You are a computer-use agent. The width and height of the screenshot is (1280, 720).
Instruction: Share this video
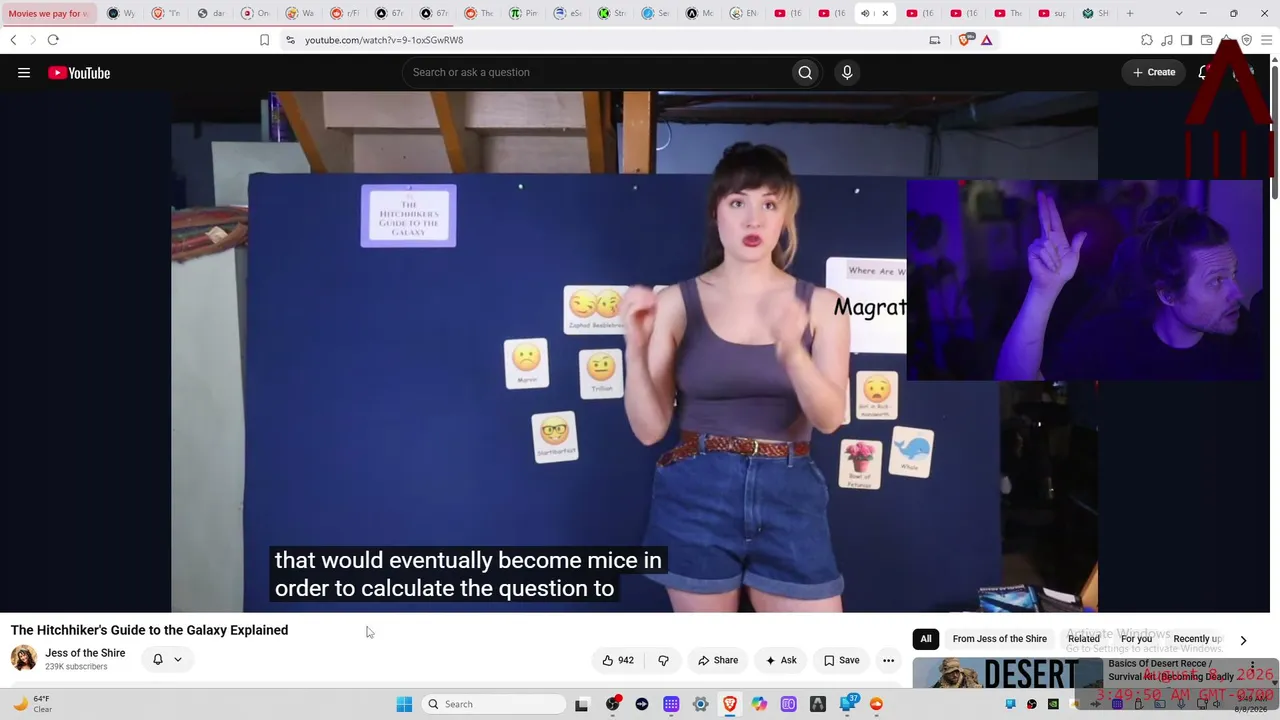tap(718, 660)
